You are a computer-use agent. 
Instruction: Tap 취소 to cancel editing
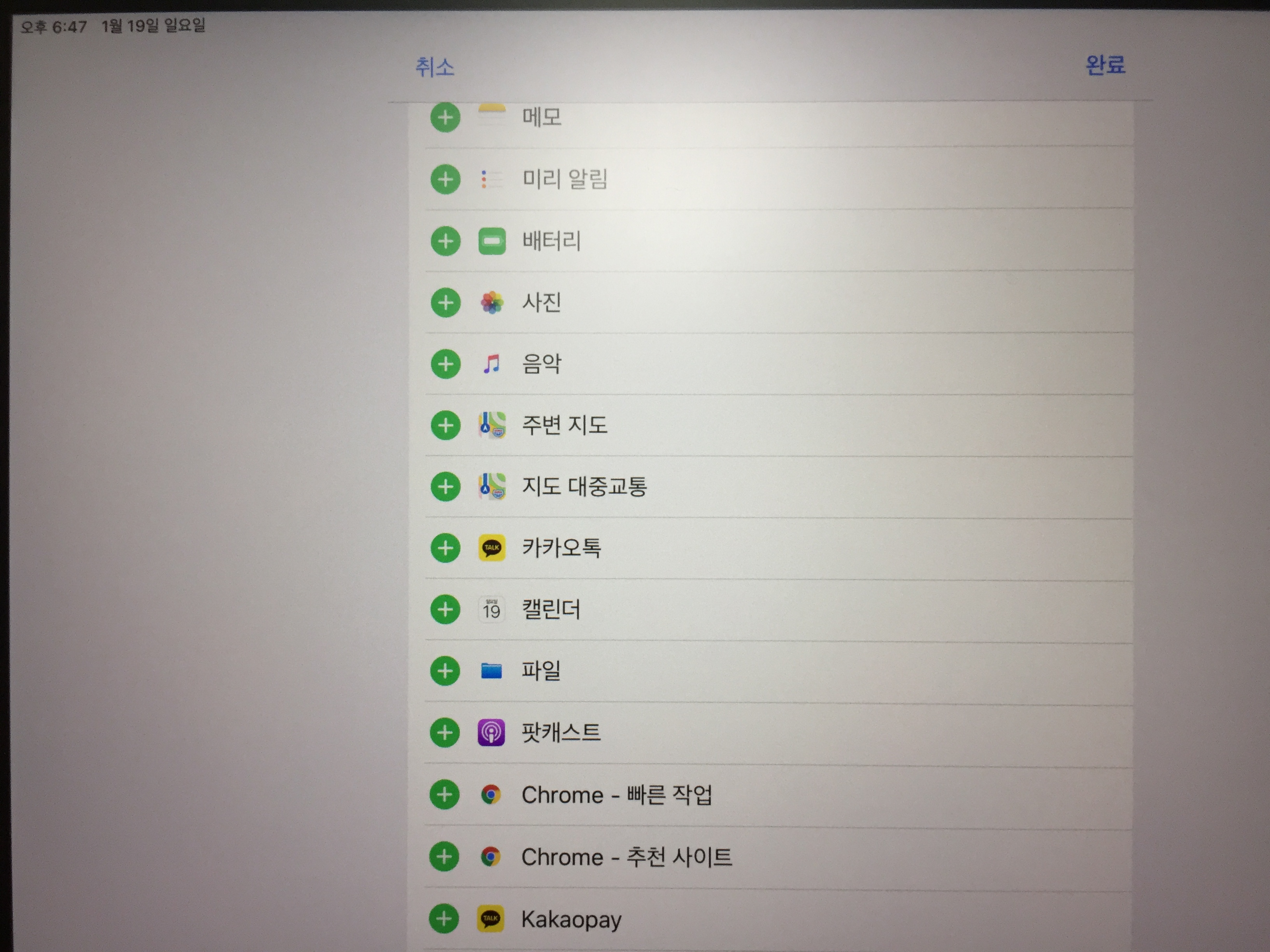point(435,67)
